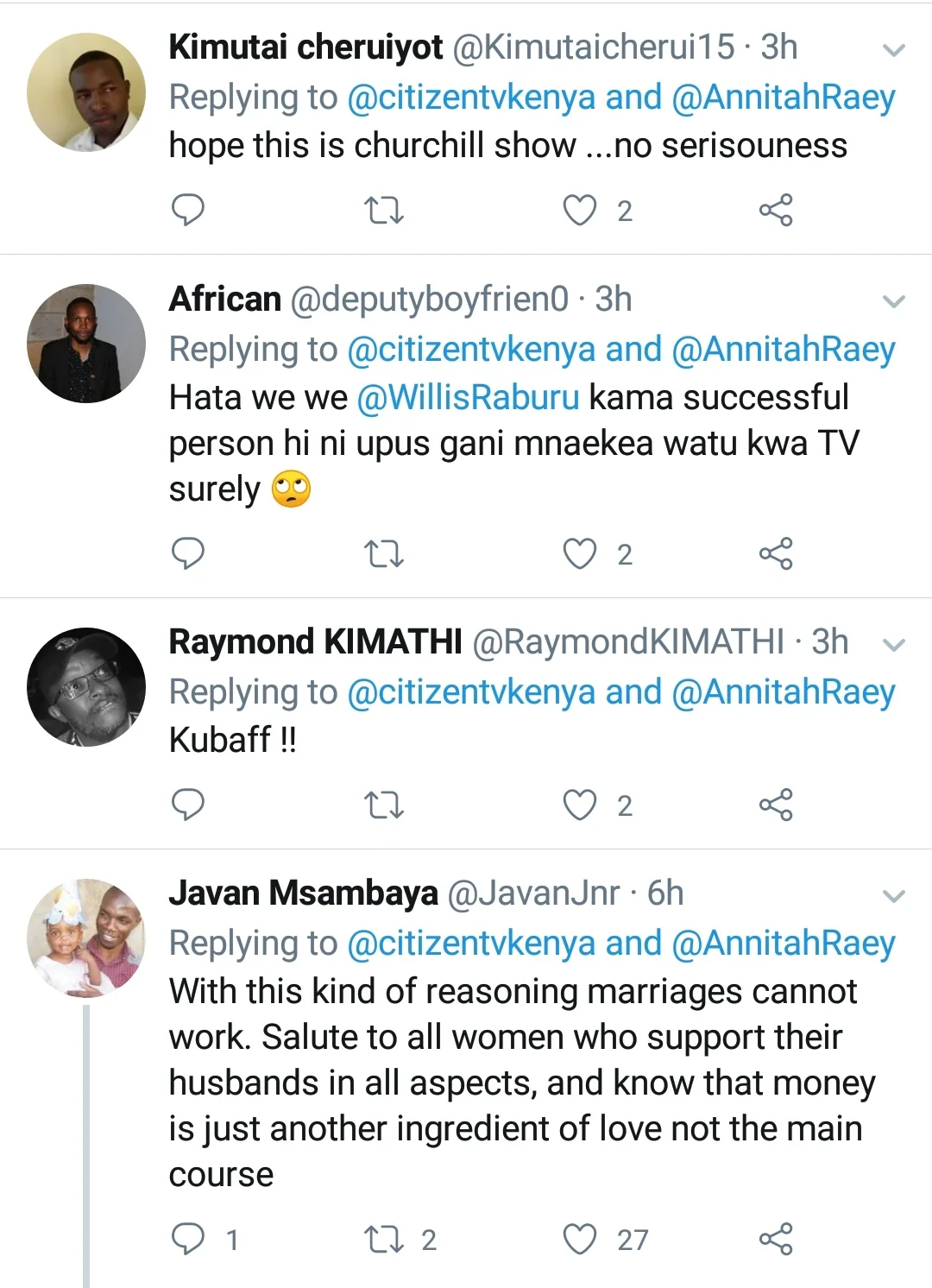
Task: Retweet Javan Msambaya's marriage tweet
Action: point(384,1240)
